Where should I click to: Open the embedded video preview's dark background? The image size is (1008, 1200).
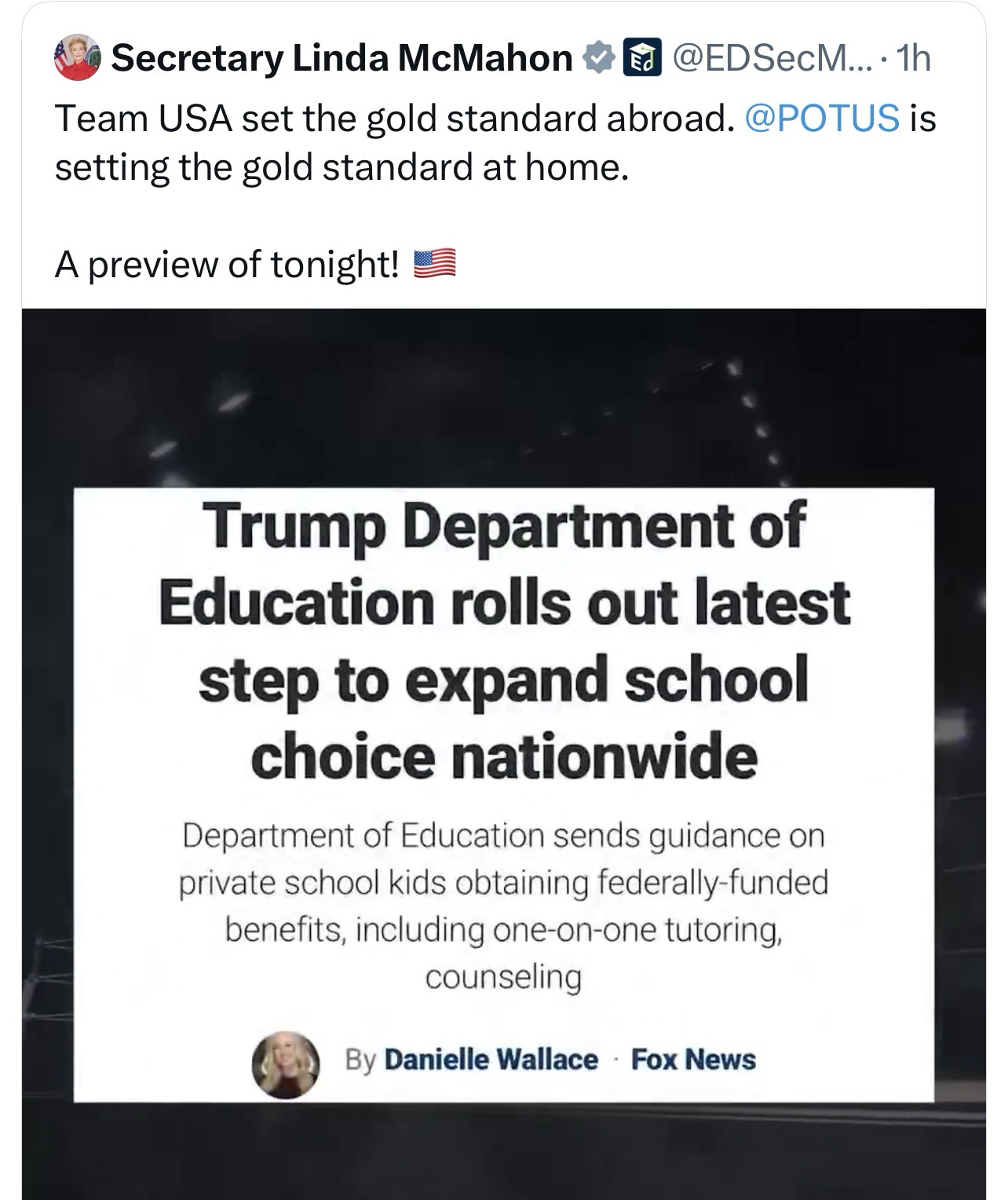click(x=504, y=393)
